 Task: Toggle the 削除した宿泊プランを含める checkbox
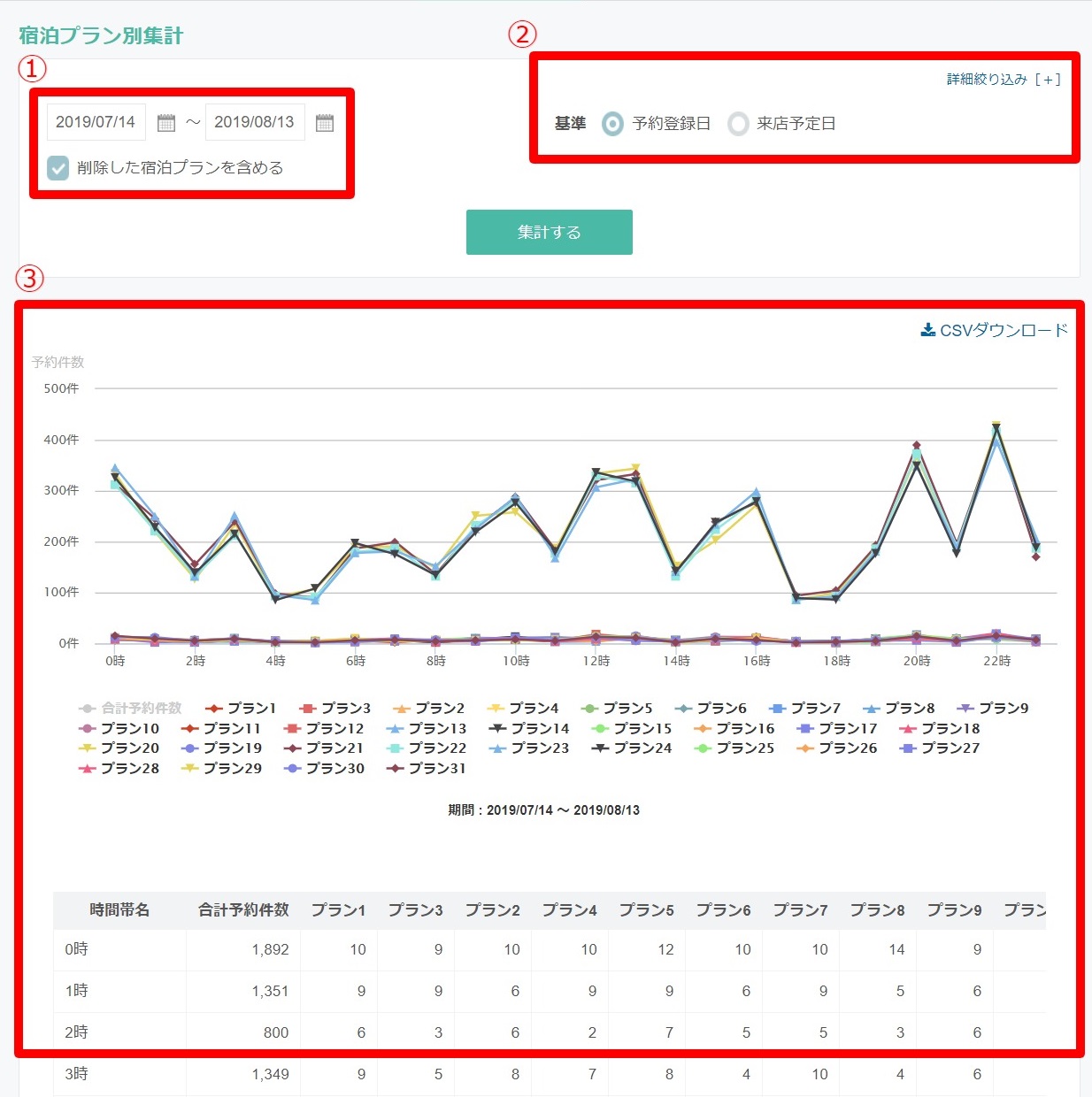tap(58, 168)
